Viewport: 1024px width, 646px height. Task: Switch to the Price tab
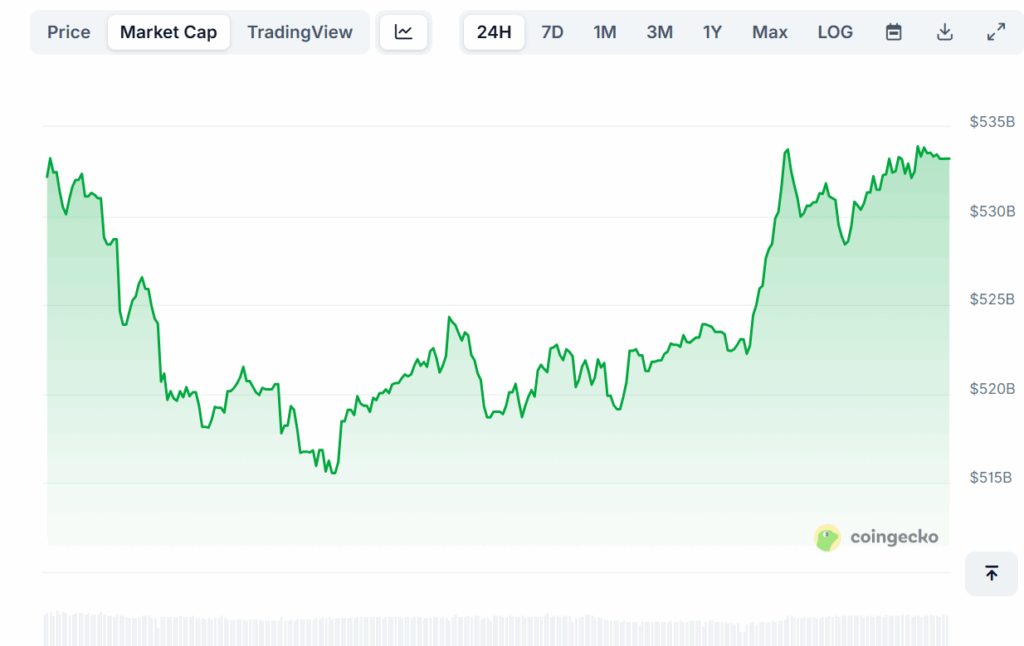(69, 32)
